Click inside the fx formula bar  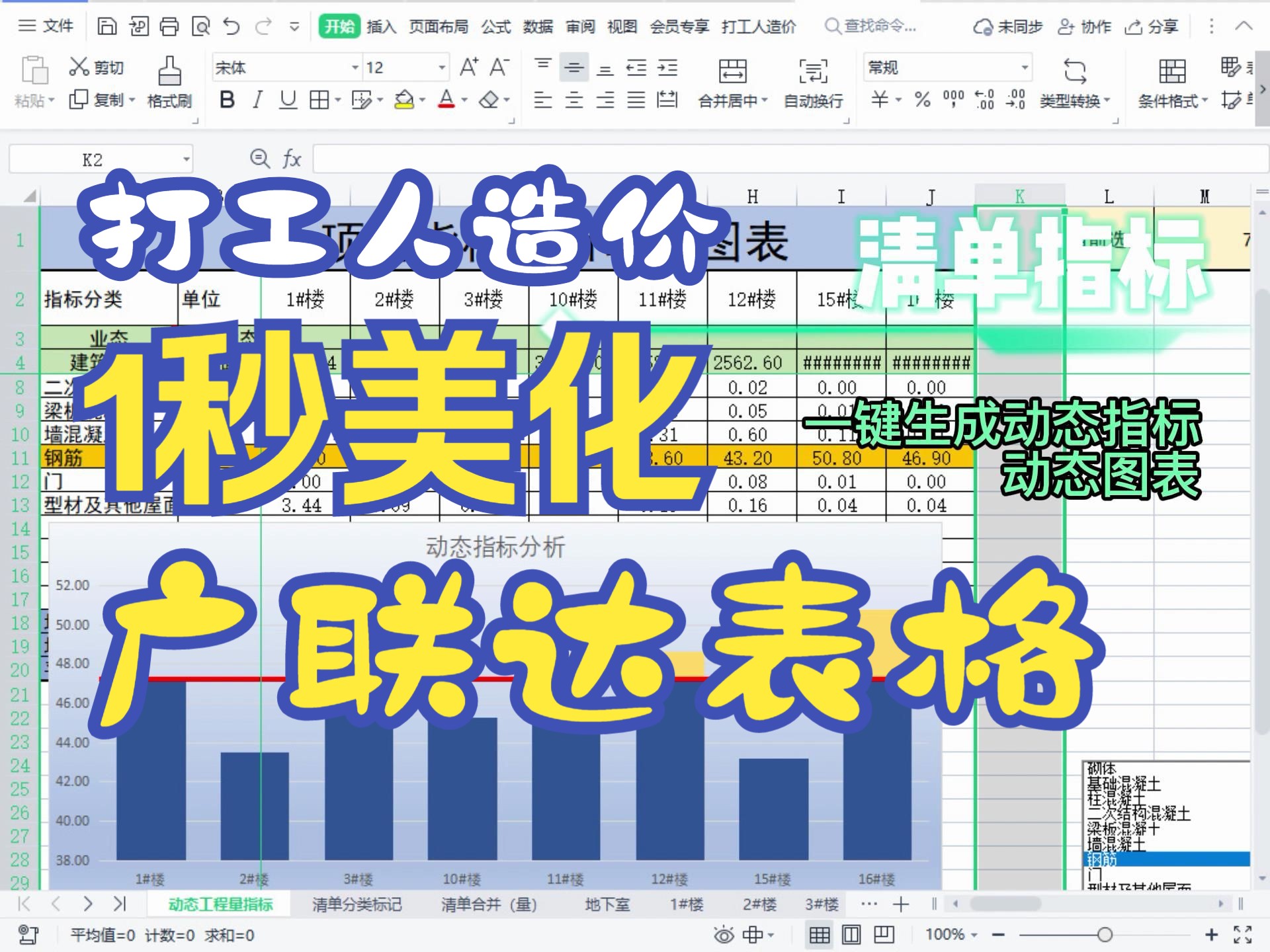tap(463, 159)
